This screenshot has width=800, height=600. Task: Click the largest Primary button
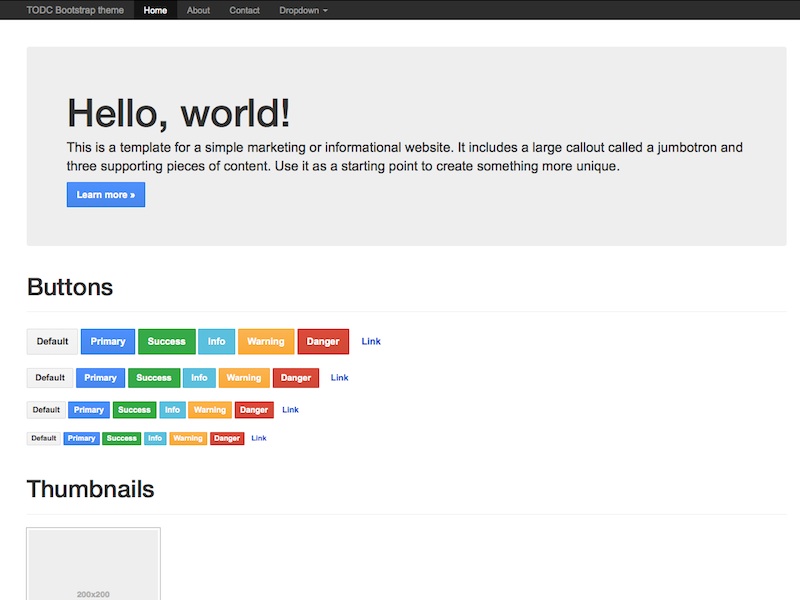(108, 341)
